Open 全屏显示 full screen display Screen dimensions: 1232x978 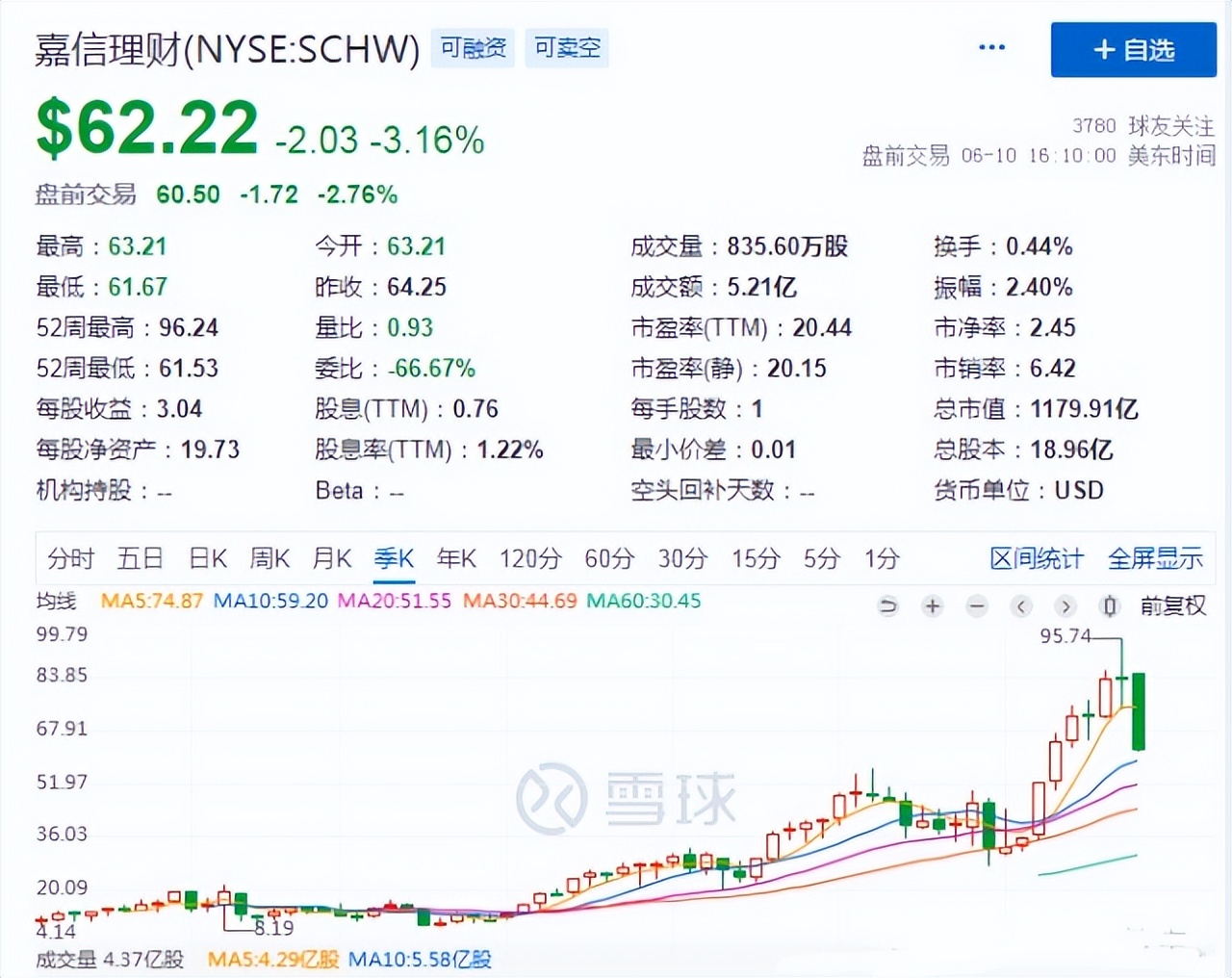[x=1155, y=558]
